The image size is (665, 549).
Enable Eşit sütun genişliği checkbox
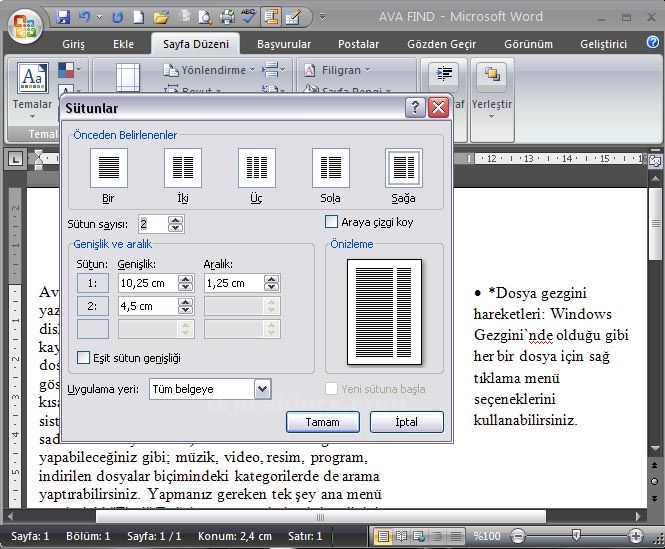(x=83, y=357)
